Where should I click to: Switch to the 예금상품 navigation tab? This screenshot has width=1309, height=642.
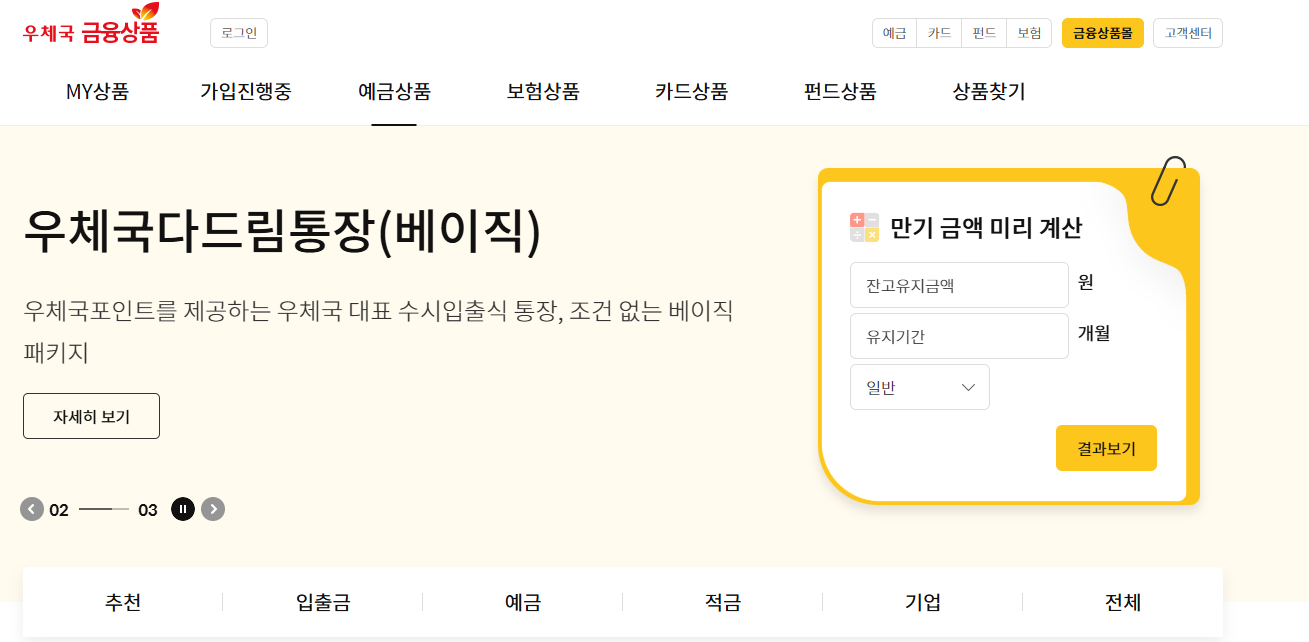[395, 91]
